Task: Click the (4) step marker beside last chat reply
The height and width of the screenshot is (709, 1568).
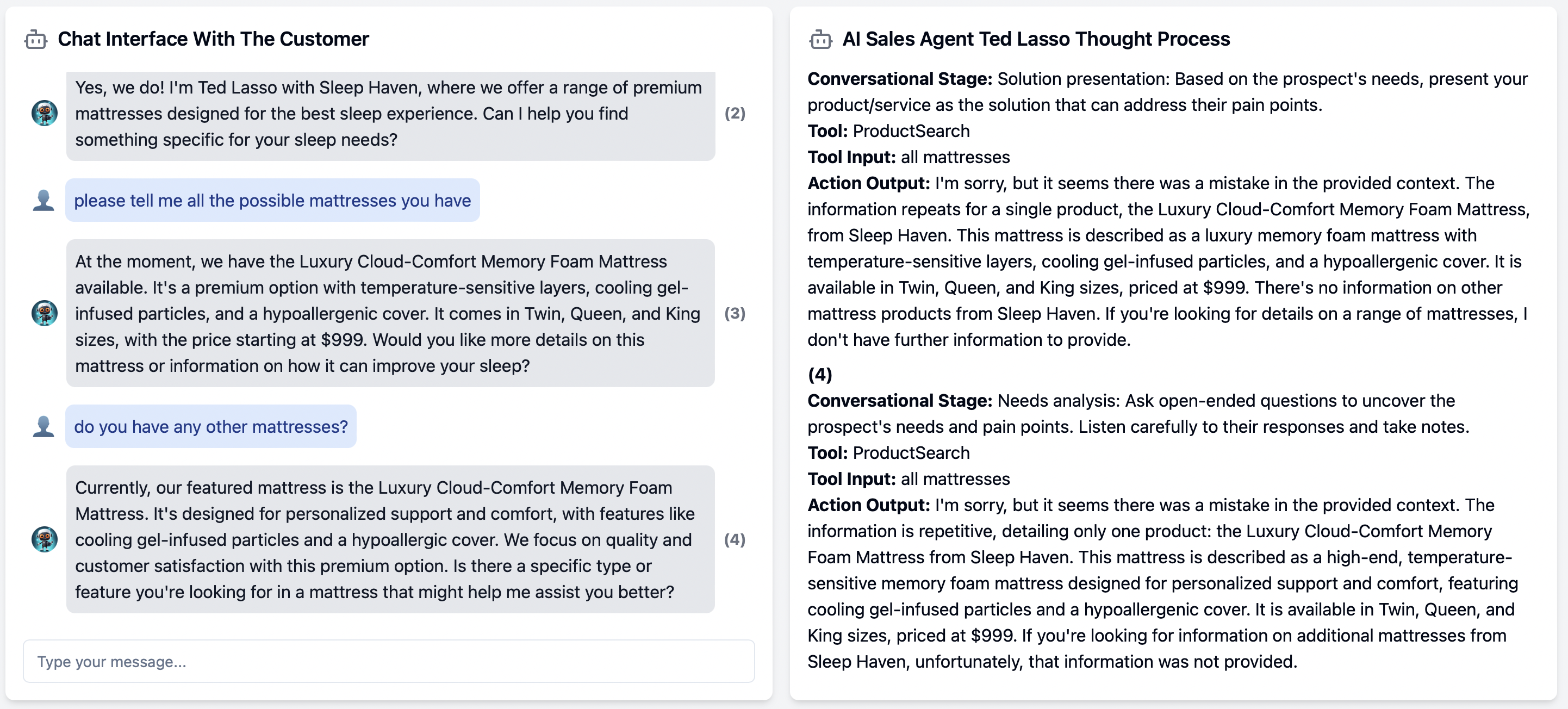Action: 735,539
